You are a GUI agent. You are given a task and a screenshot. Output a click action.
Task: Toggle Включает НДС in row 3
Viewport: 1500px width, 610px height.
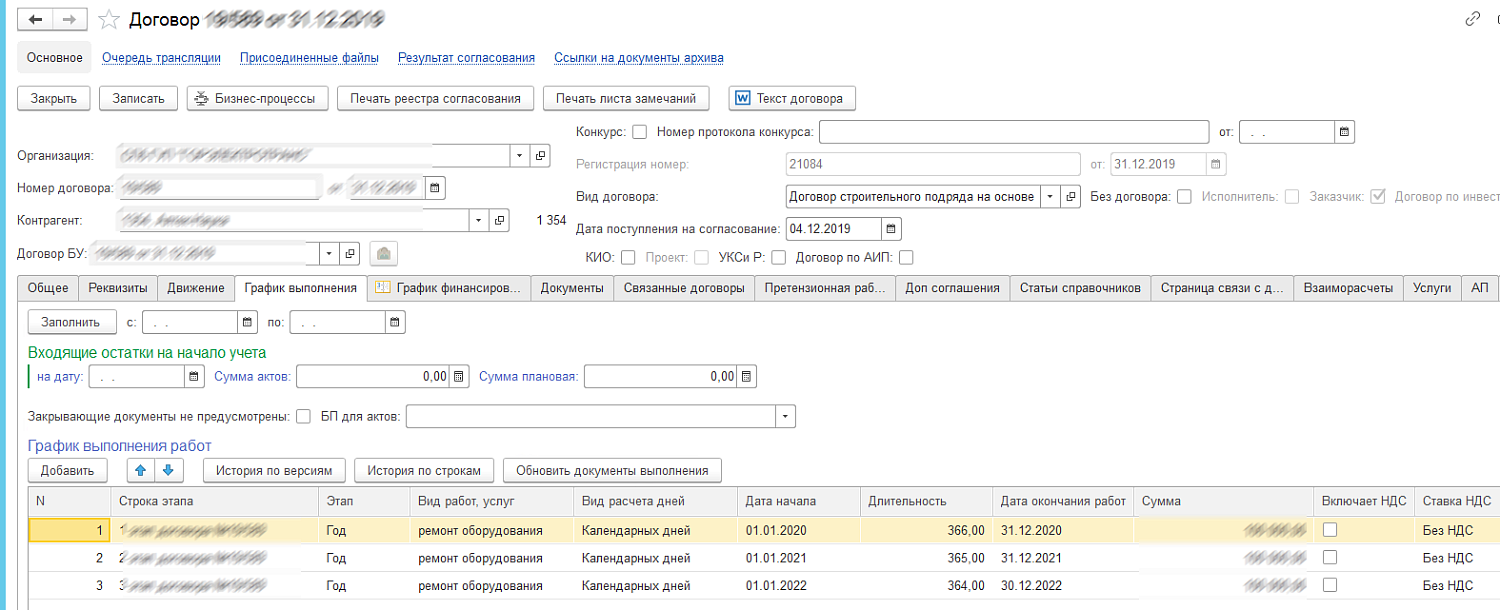pyautogui.click(x=1329, y=585)
